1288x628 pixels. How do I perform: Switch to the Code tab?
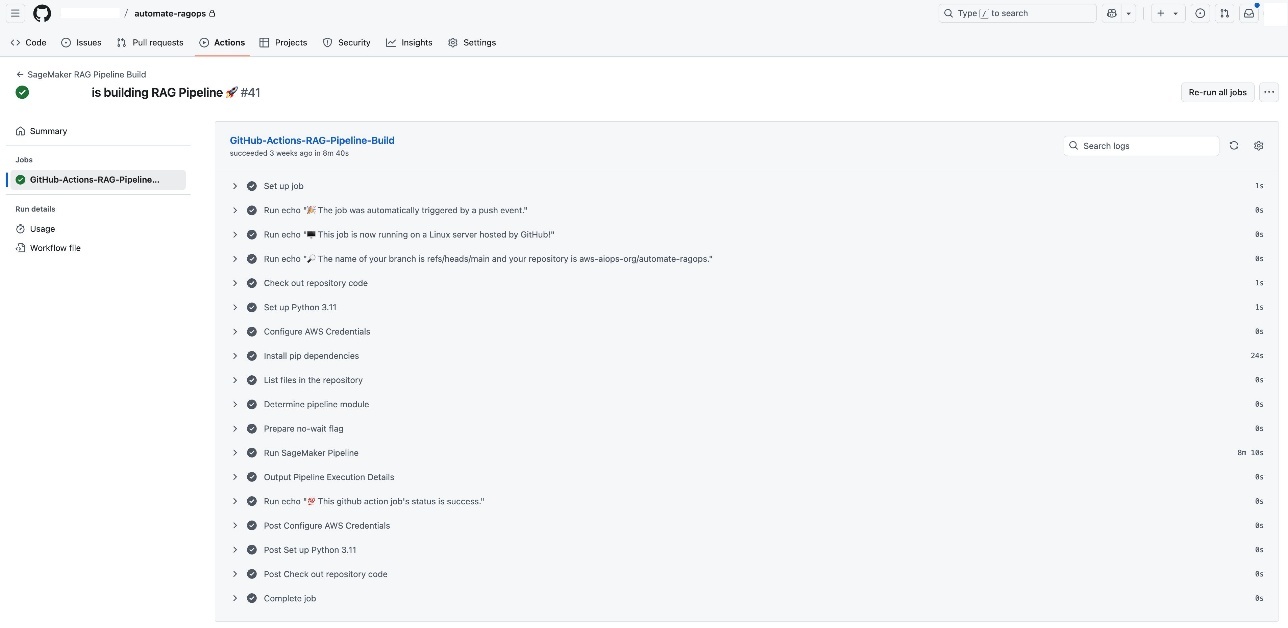pos(29,42)
